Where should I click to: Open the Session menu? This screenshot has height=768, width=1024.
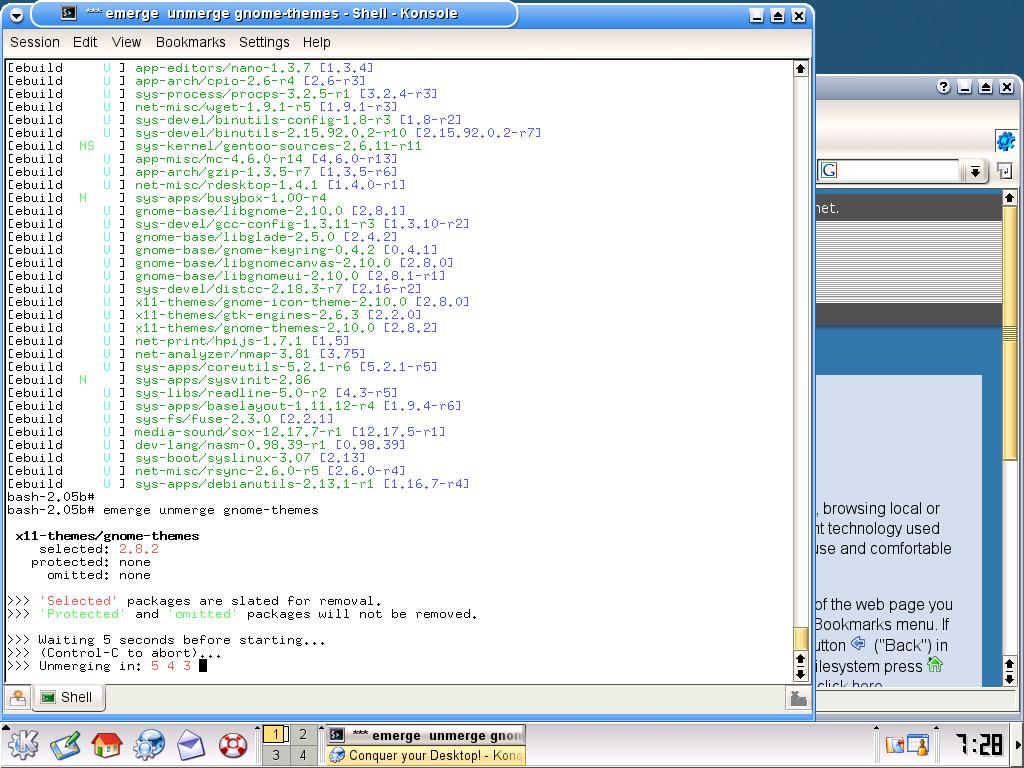[x=35, y=42]
